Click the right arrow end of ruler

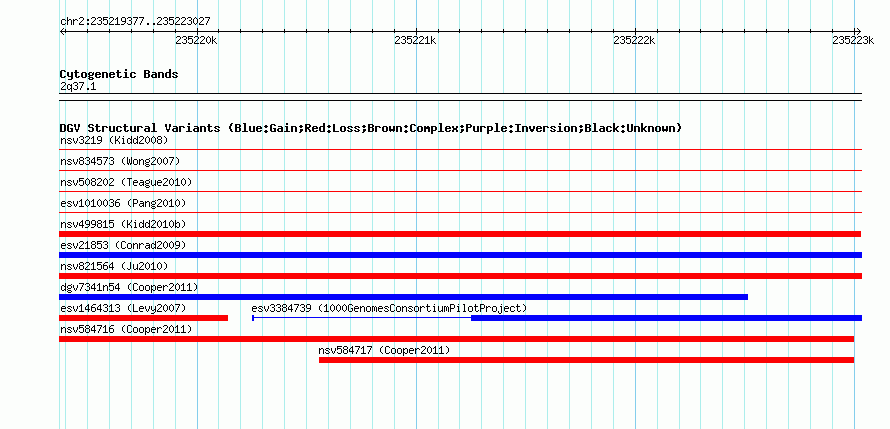pyautogui.click(x=858, y=31)
